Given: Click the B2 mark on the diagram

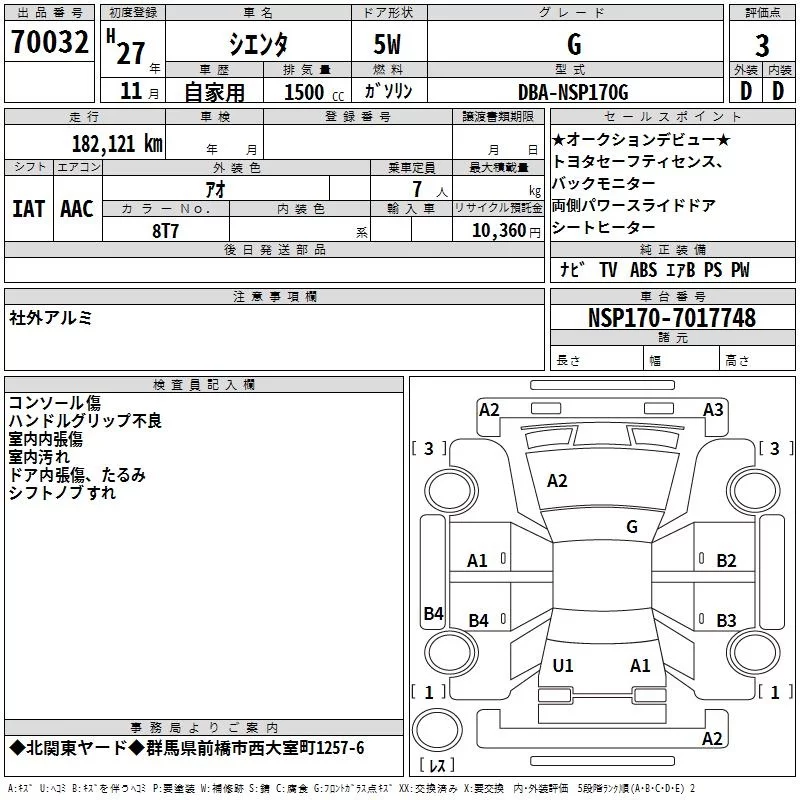Looking at the screenshot, I should [x=727, y=561].
